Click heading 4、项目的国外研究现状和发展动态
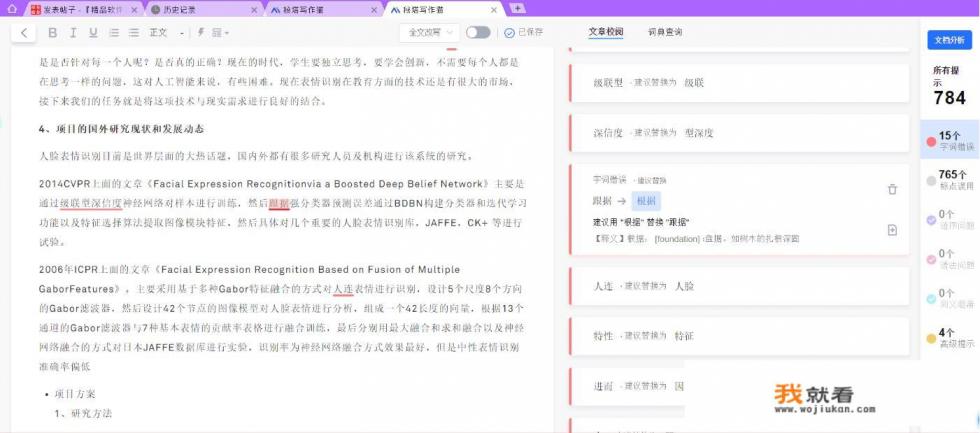The image size is (980, 433). (x=121, y=129)
